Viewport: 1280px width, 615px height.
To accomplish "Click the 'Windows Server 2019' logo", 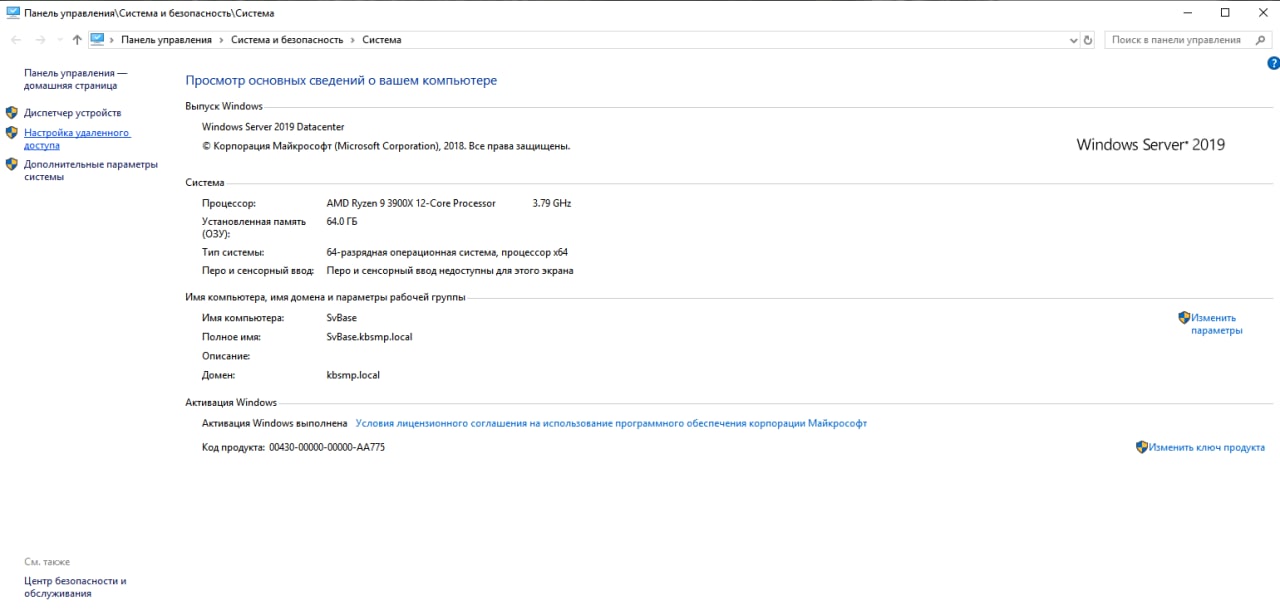I will [x=1150, y=145].
